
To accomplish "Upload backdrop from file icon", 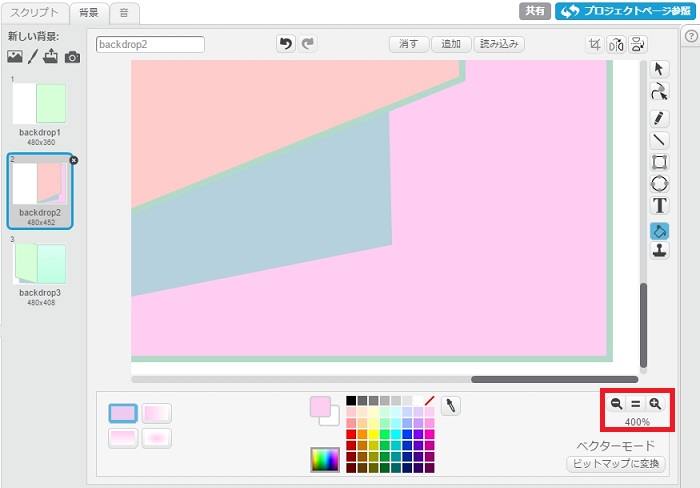I will (x=50, y=56).
